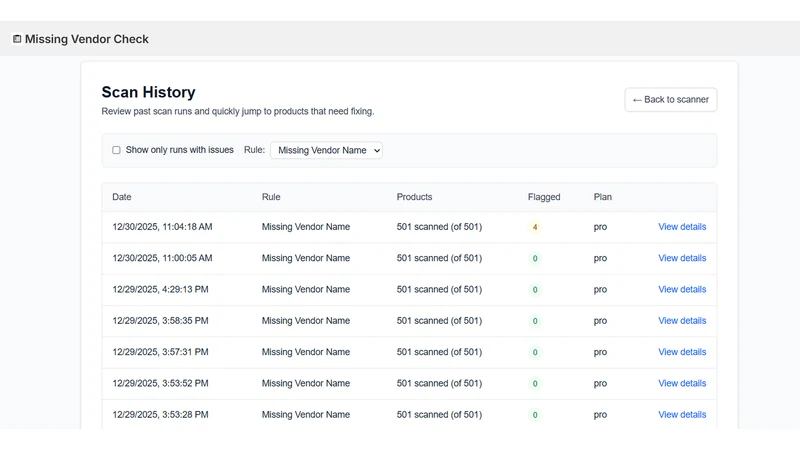The image size is (800, 450).
Task: Click flagged 0 badge in 4:29:13 PM row
Action: click(535, 290)
